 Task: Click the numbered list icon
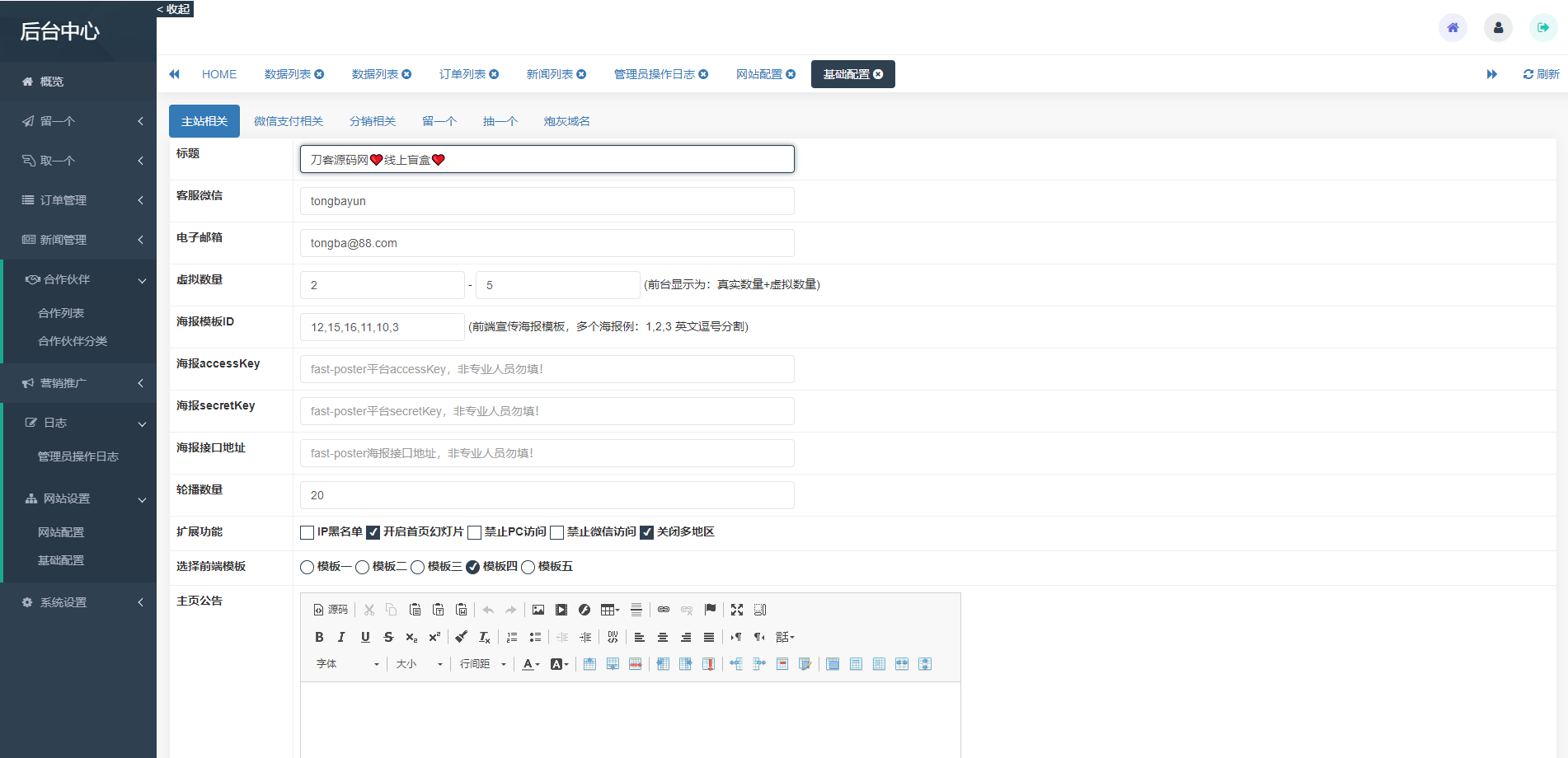pyautogui.click(x=511, y=637)
